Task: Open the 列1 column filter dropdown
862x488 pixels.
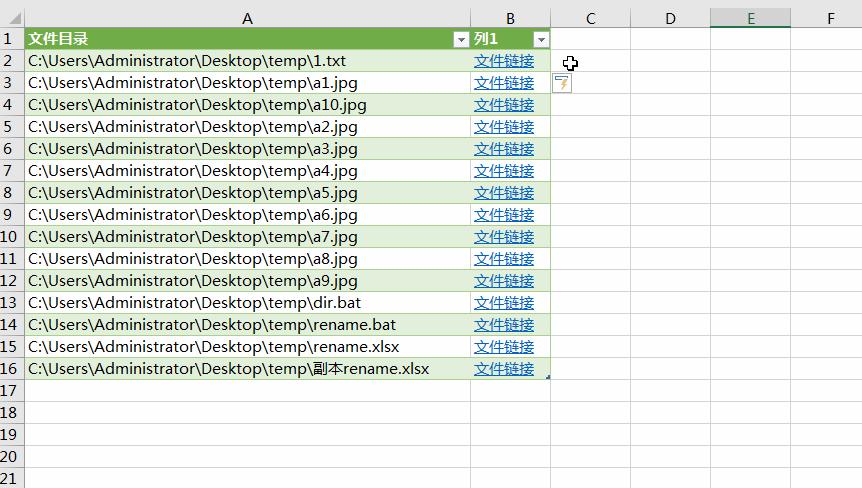Action: pos(541,40)
